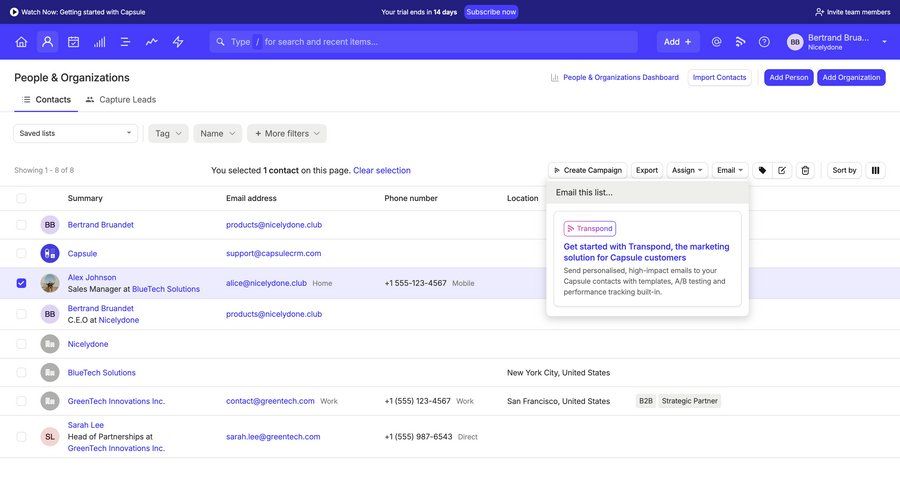
Task: Open the help question mark icon
Action: [x=764, y=42]
